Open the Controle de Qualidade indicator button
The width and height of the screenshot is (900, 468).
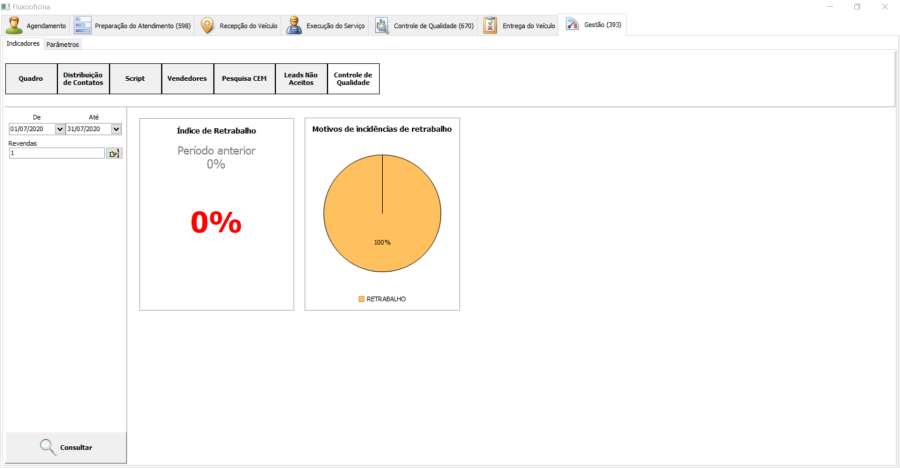coord(353,79)
